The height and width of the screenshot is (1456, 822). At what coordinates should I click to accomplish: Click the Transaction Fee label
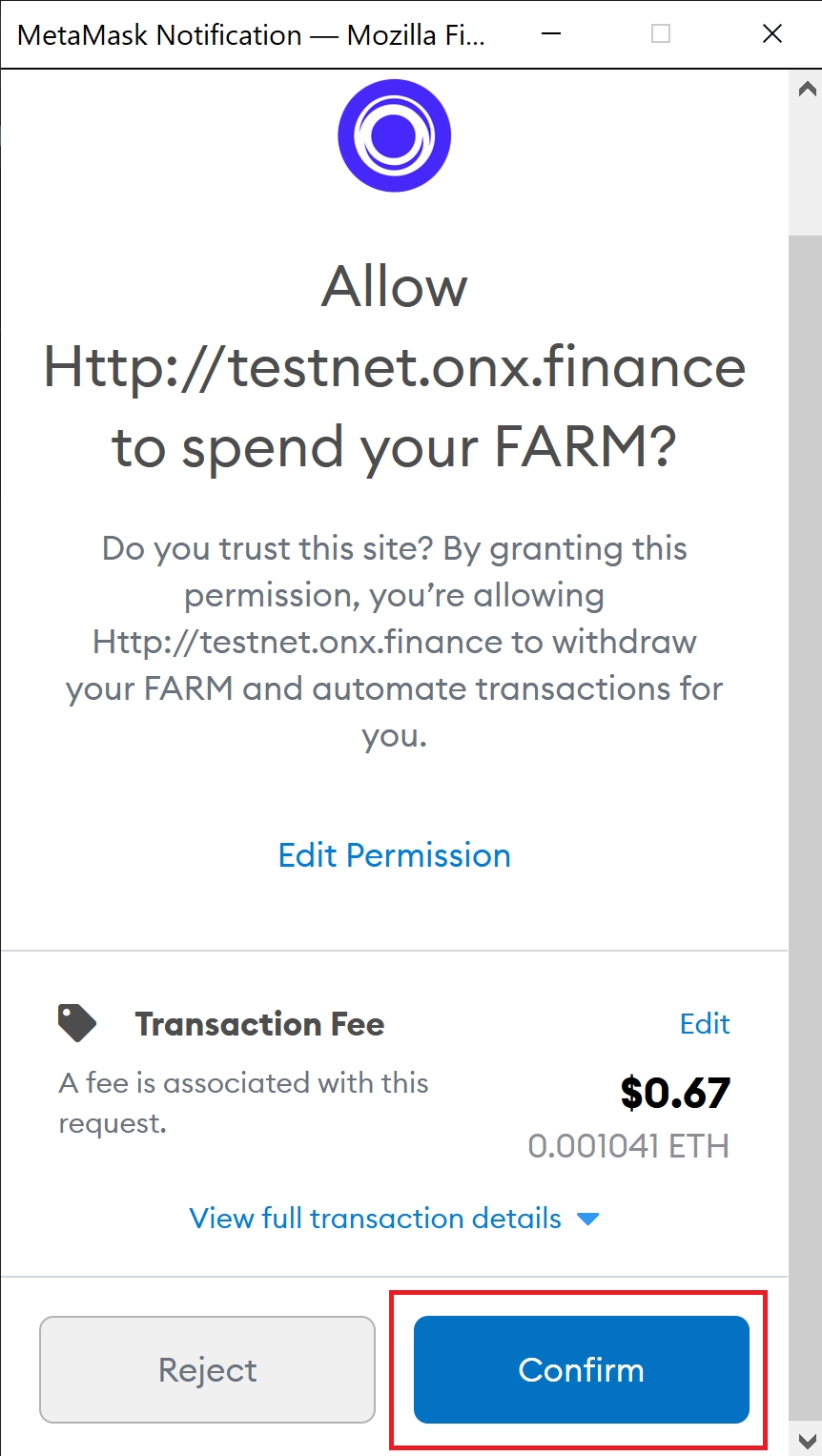pos(259,1023)
